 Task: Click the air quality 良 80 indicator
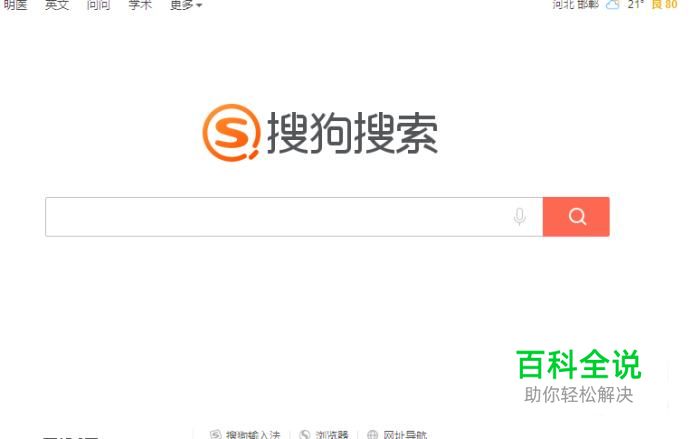(x=664, y=4)
